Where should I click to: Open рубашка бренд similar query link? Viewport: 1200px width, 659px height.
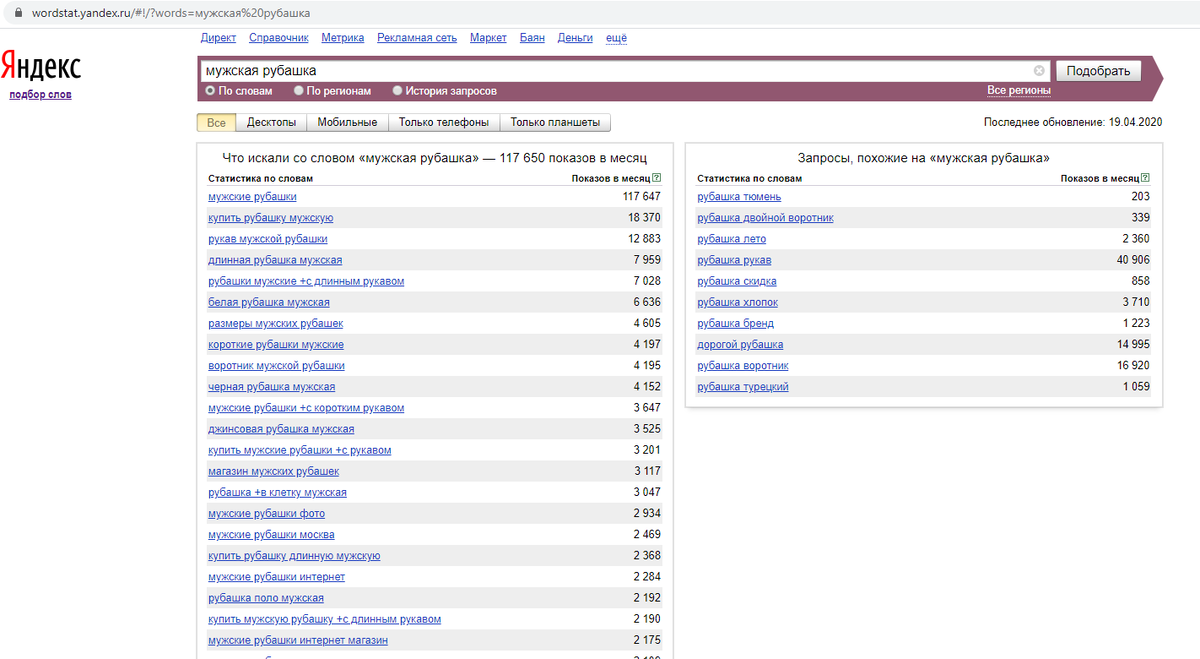pos(735,323)
